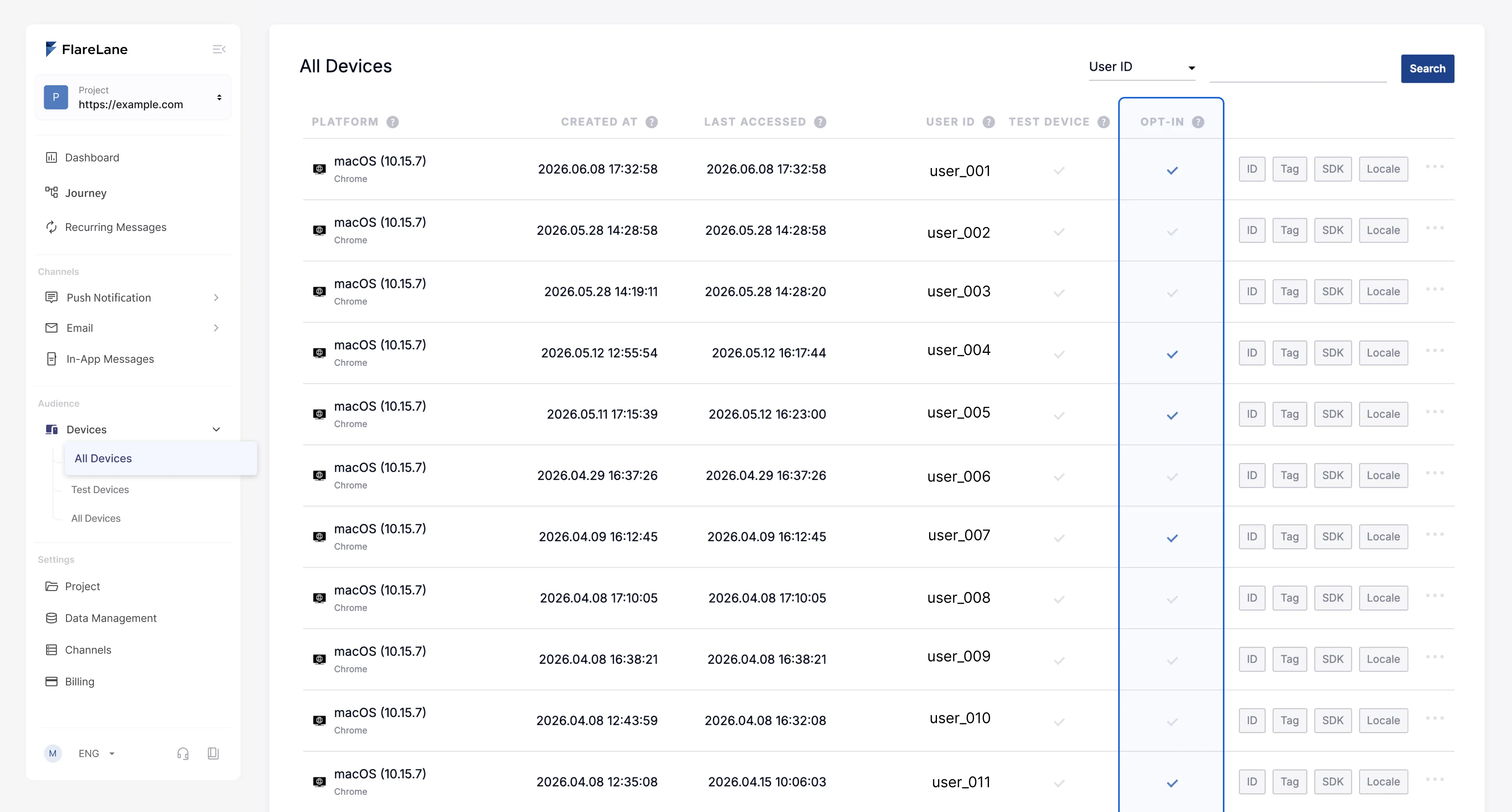1512x812 pixels.
Task: Collapse the sidebar with menu icon
Action: point(219,49)
